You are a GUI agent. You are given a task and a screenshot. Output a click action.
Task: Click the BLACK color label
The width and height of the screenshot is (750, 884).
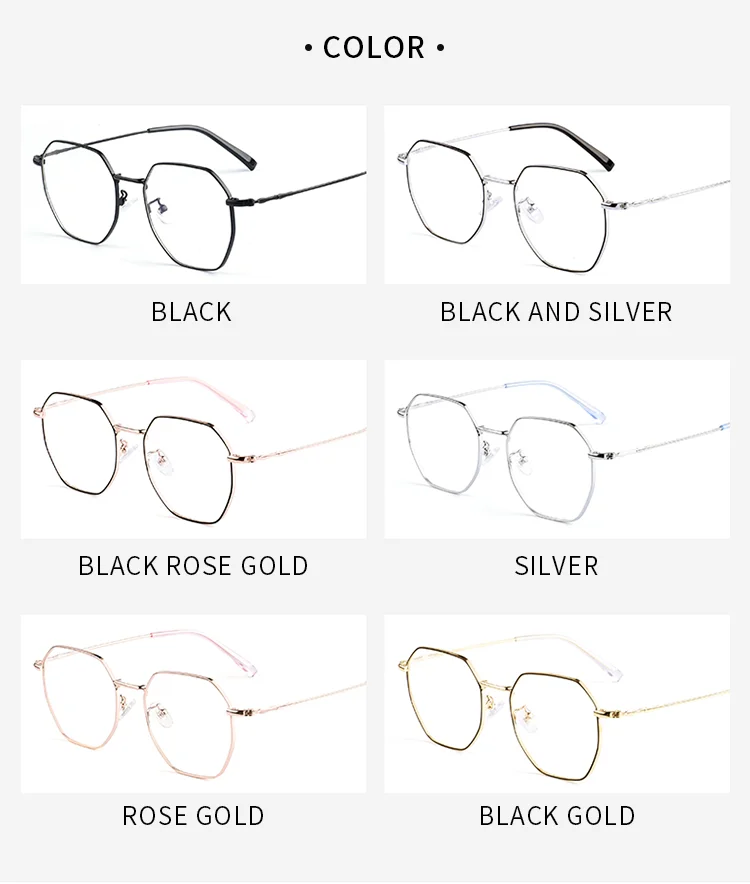[x=191, y=312]
